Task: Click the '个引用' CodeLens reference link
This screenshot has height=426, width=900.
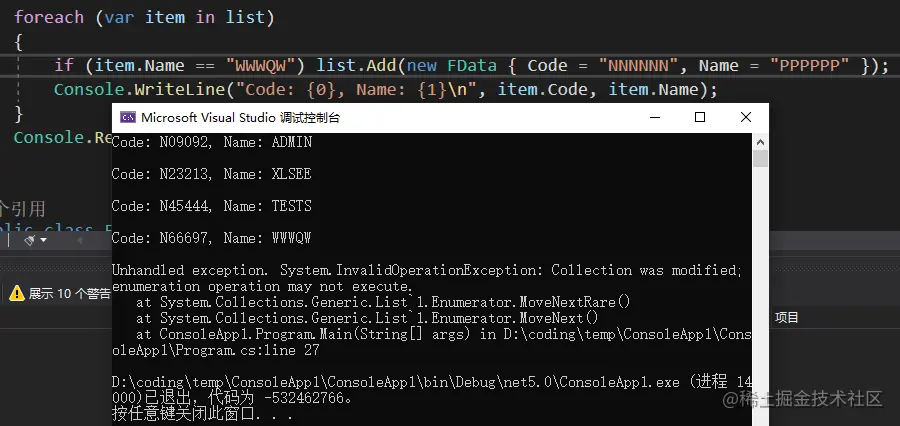Action: tap(22, 208)
